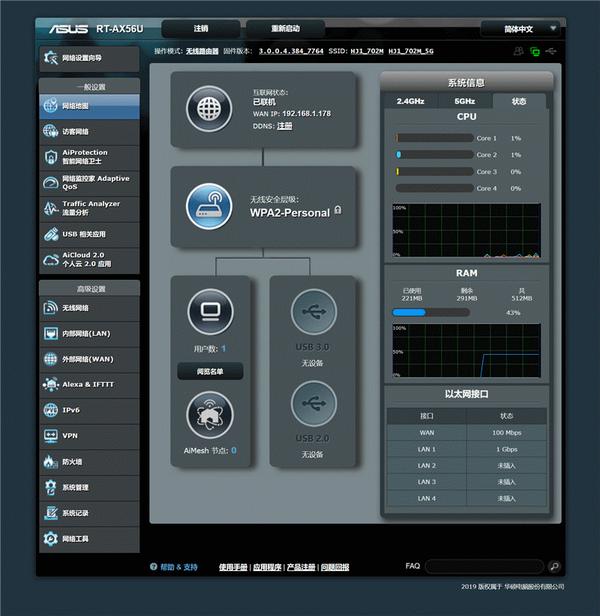
Task: Click the USB 3.0 port icon
Action: (314, 312)
